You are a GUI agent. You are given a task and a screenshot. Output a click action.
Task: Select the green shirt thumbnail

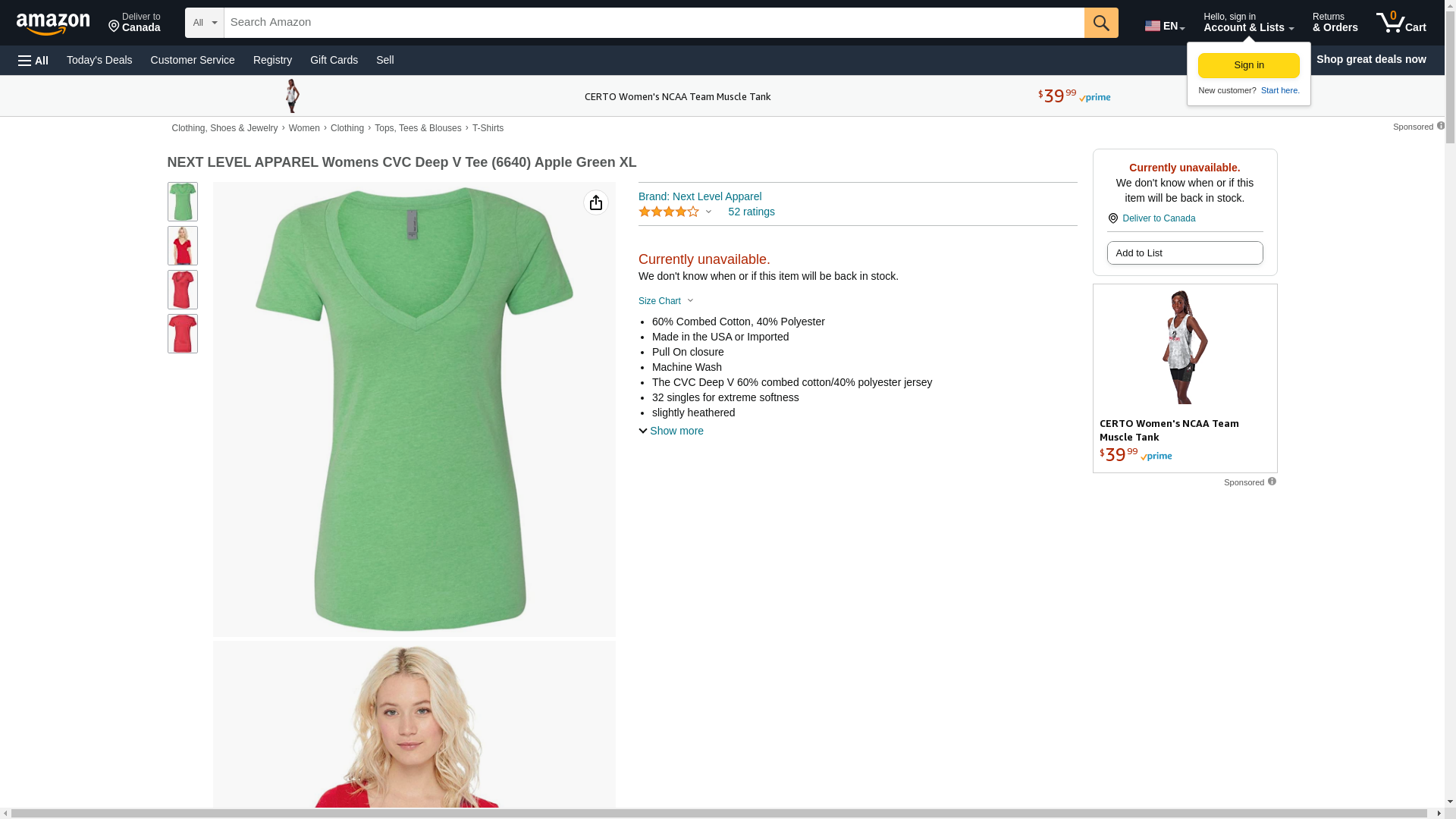(x=182, y=202)
